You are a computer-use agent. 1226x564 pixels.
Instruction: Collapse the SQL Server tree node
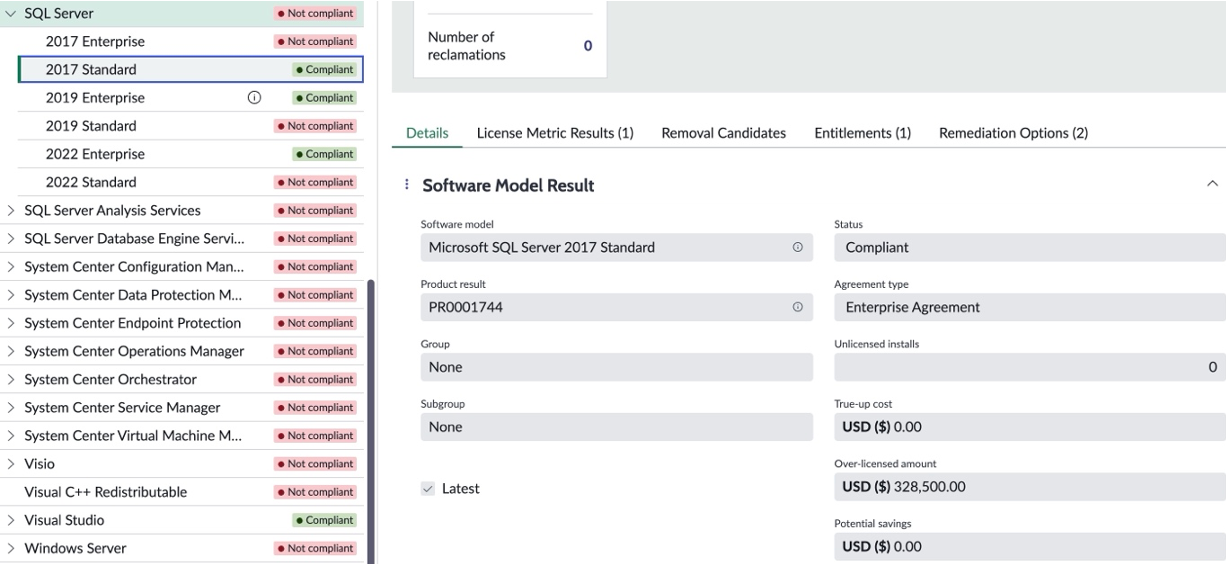(x=11, y=14)
